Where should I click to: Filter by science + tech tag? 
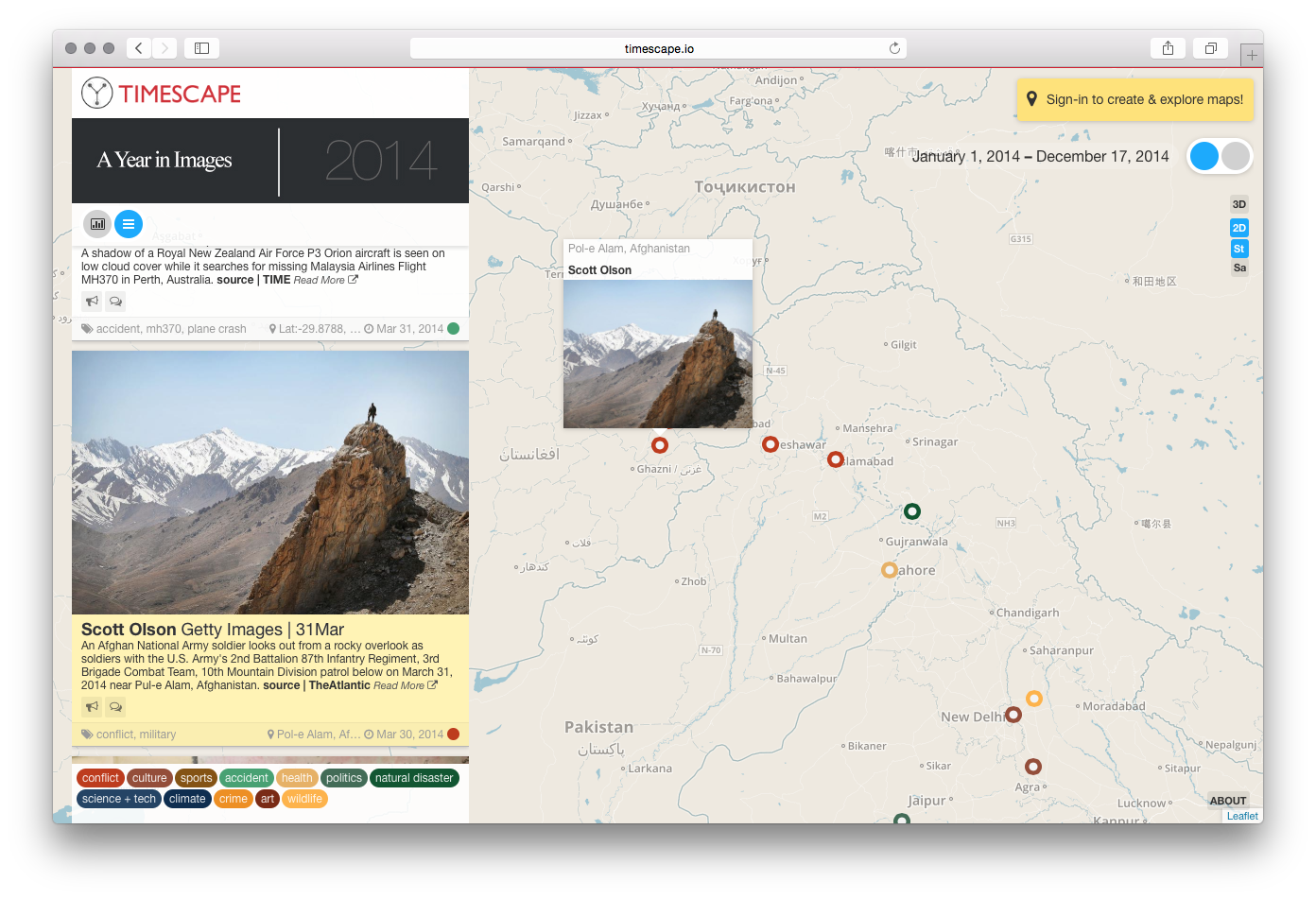click(119, 799)
